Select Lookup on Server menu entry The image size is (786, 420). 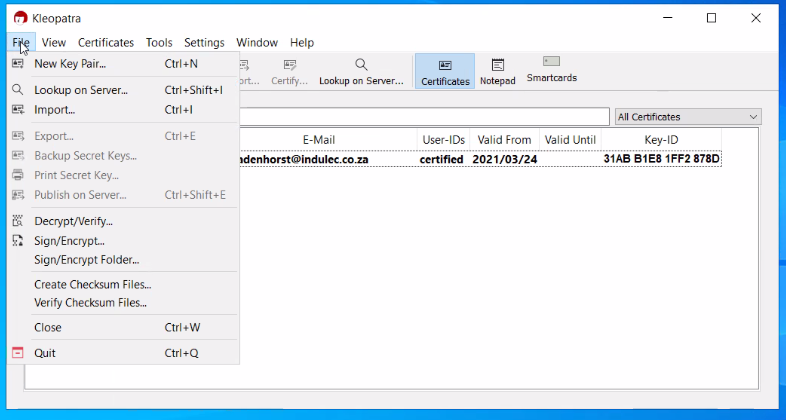click(x=124, y=90)
